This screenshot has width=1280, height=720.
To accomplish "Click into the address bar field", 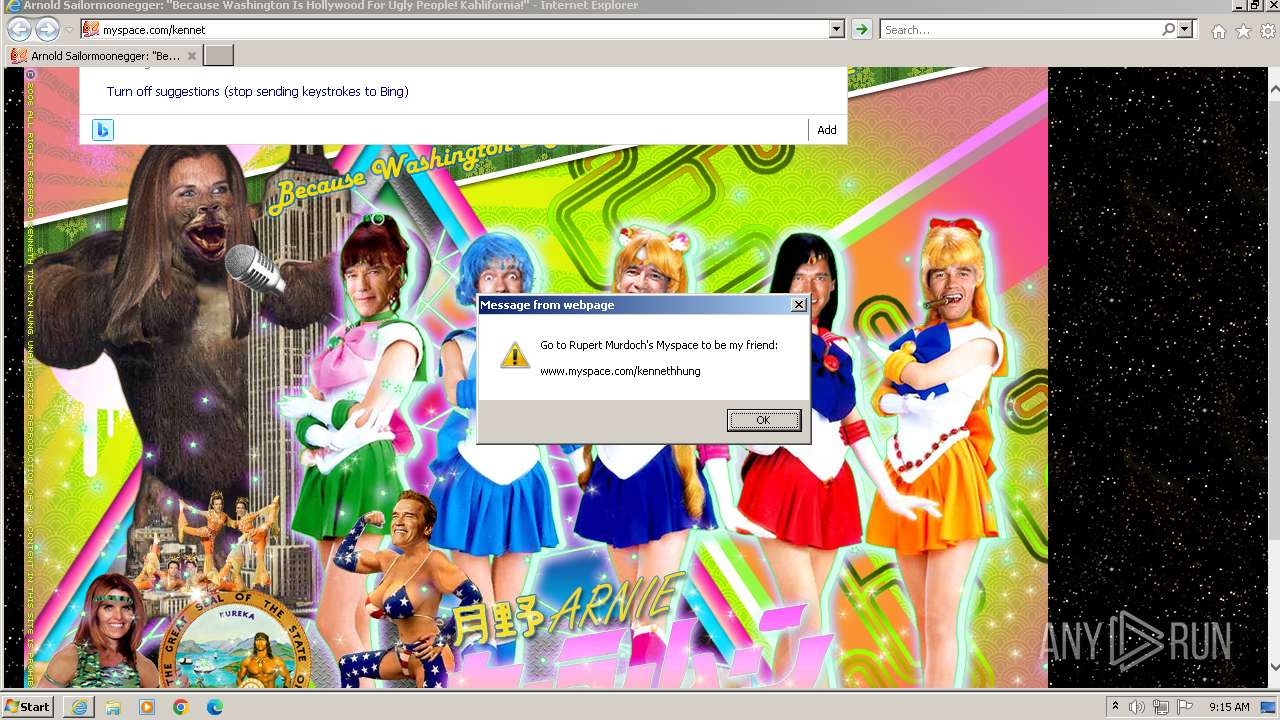I will [463, 30].
